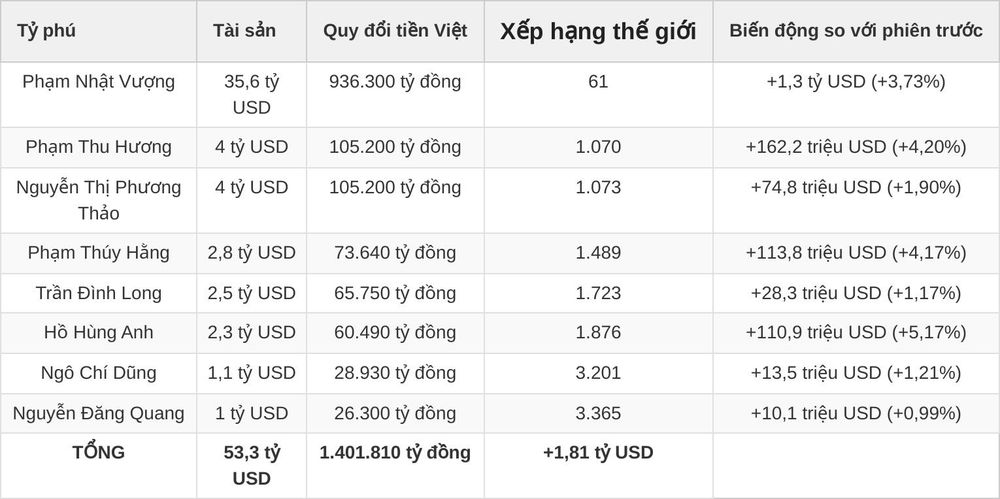Select the '1.401.810 tỷ đồng' total cell
Screen dimensions: 1000x499
click(395, 453)
